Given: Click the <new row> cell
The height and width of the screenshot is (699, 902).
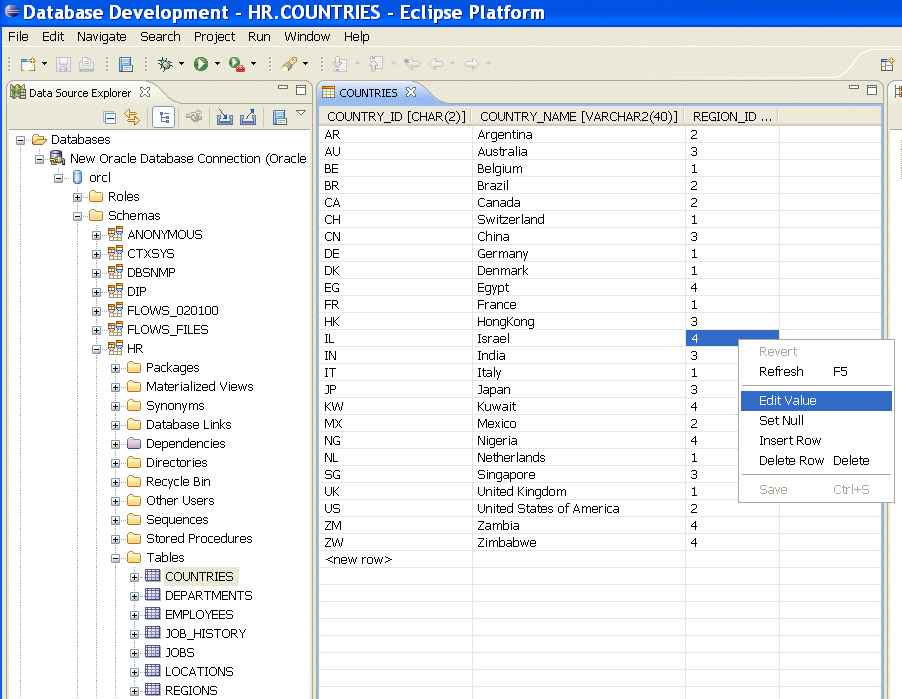Looking at the screenshot, I should point(396,560).
